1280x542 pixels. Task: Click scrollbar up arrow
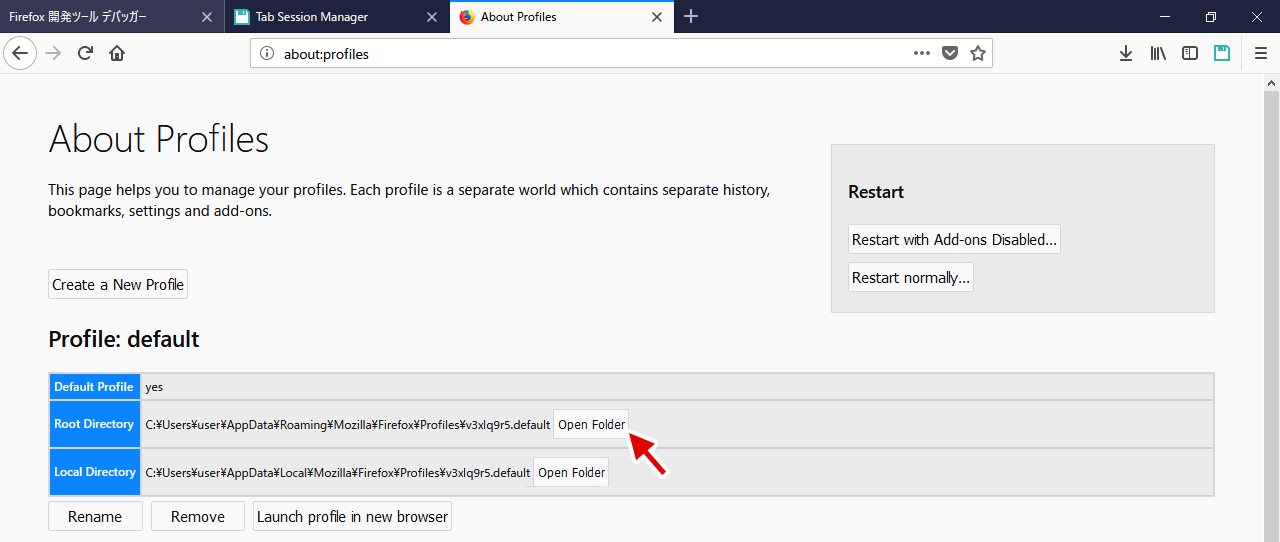click(1271, 81)
